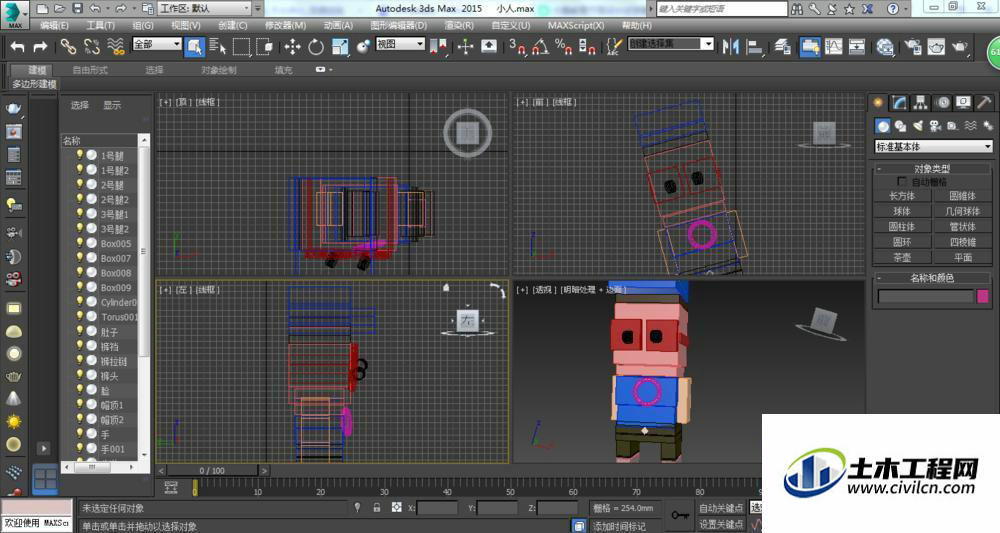1000x533 pixels.
Task: Enable the 自动栅格 checkbox
Action: point(902,182)
